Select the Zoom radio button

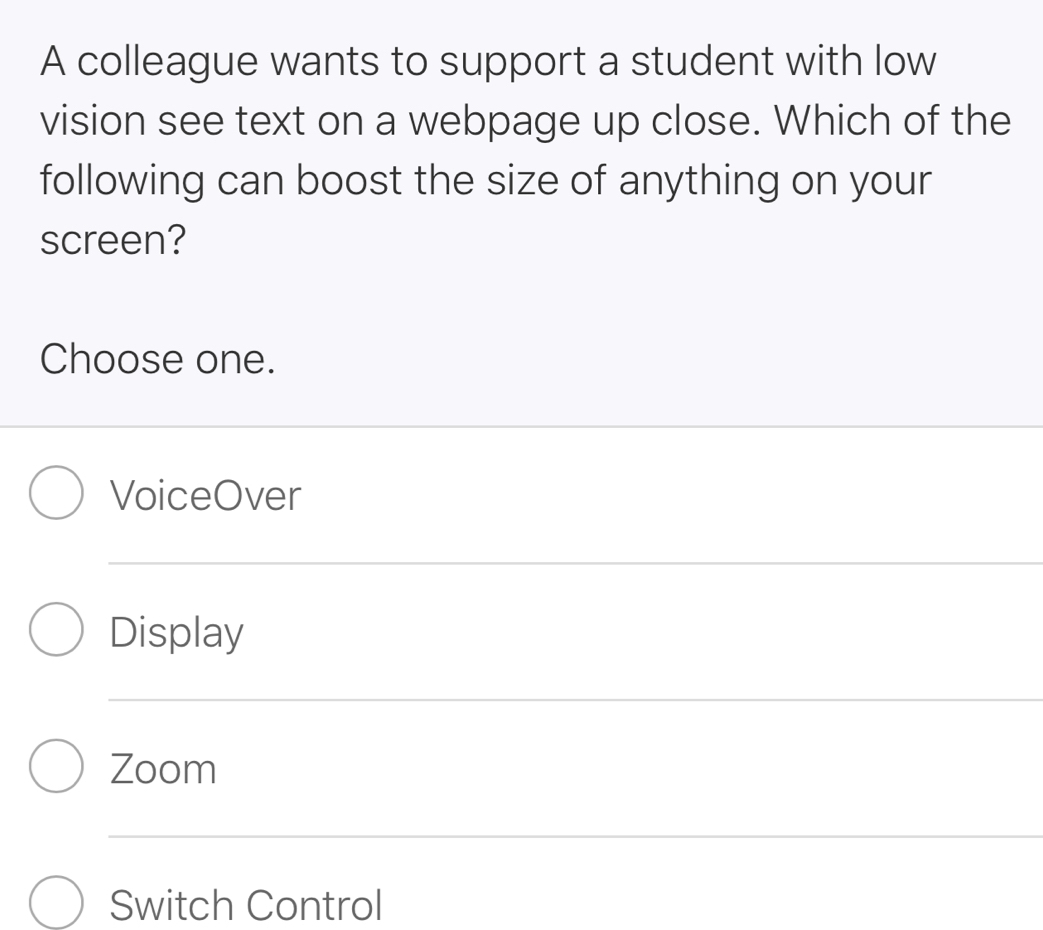55,765
